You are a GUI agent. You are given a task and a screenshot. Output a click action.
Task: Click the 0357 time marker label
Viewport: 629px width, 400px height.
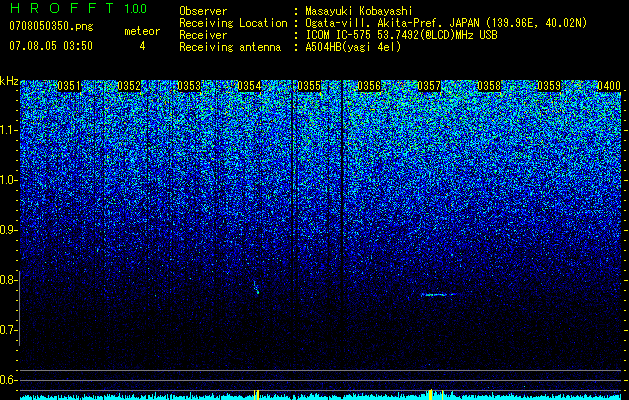click(x=429, y=86)
